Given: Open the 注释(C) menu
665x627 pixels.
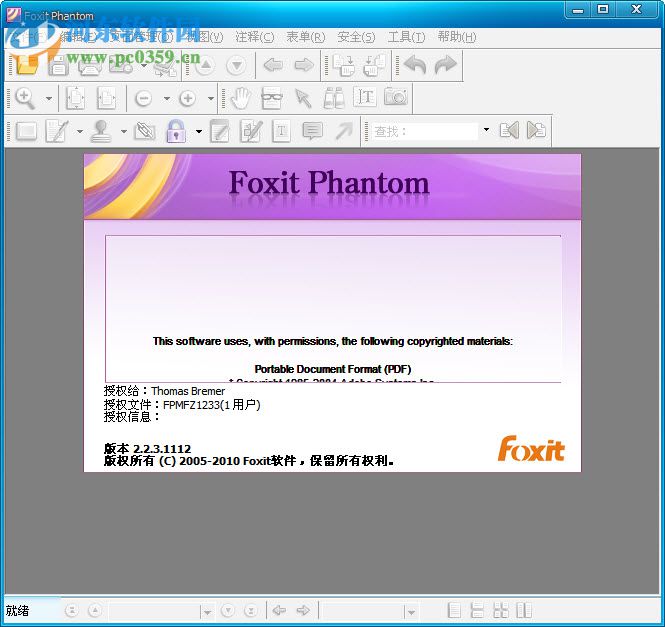Looking at the screenshot, I should pyautogui.click(x=255, y=37).
